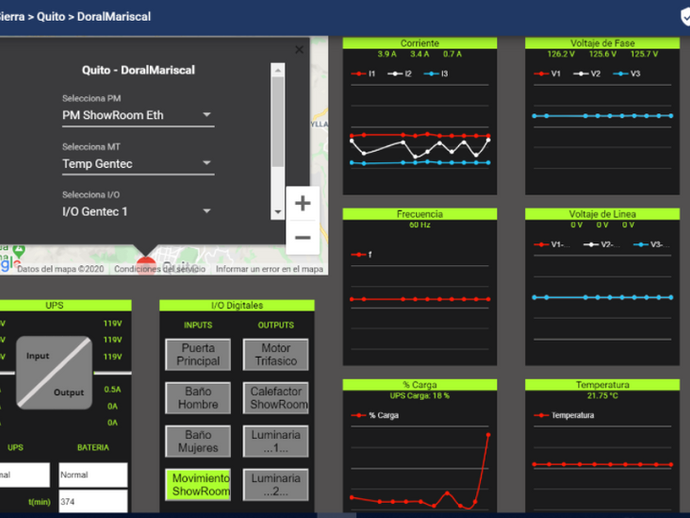The height and width of the screenshot is (518, 690).
Task: Toggle I3 series in Corriente legend
Action: pyautogui.click(x=436, y=73)
